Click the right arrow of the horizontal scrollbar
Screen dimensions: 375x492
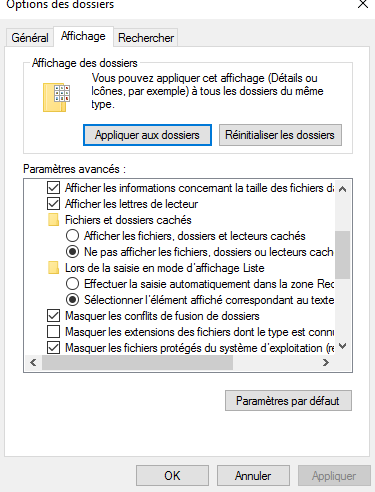tap(326, 362)
